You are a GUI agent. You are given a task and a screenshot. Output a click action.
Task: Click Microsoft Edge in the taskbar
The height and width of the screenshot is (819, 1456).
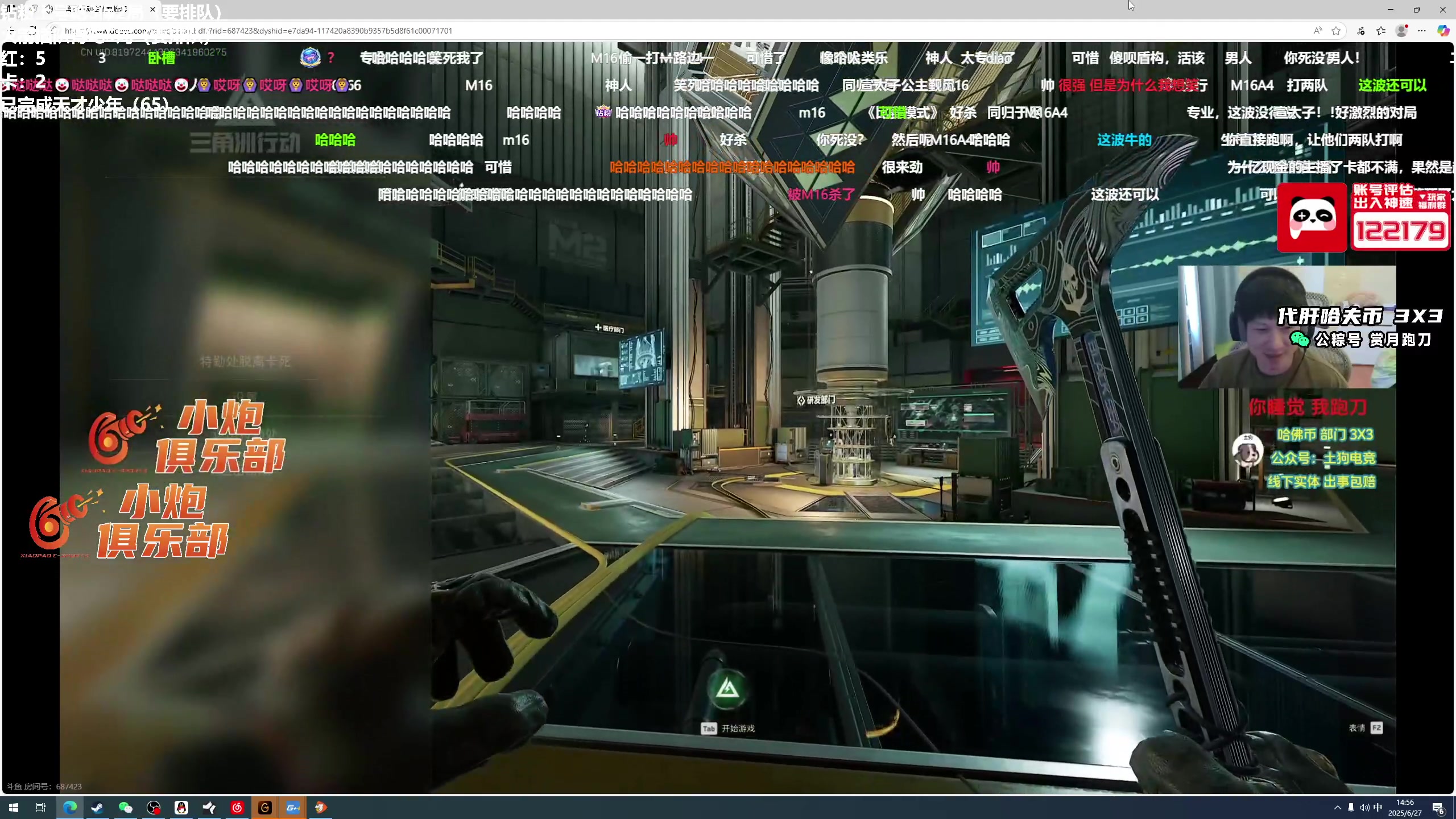click(70, 808)
